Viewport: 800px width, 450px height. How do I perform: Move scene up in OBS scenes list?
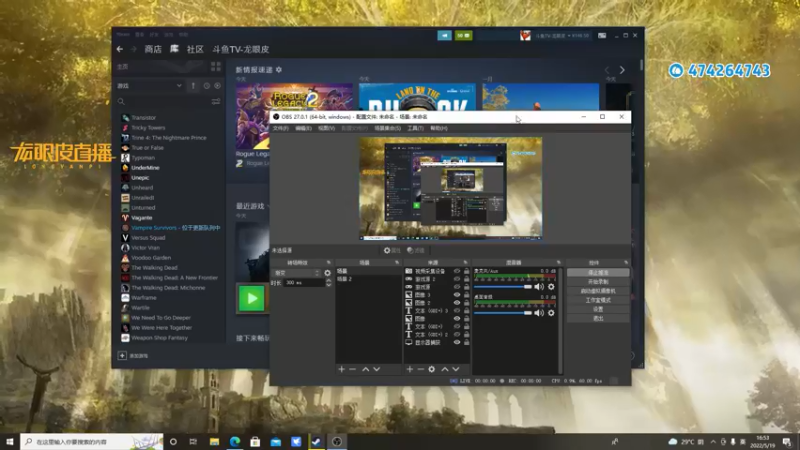365,369
